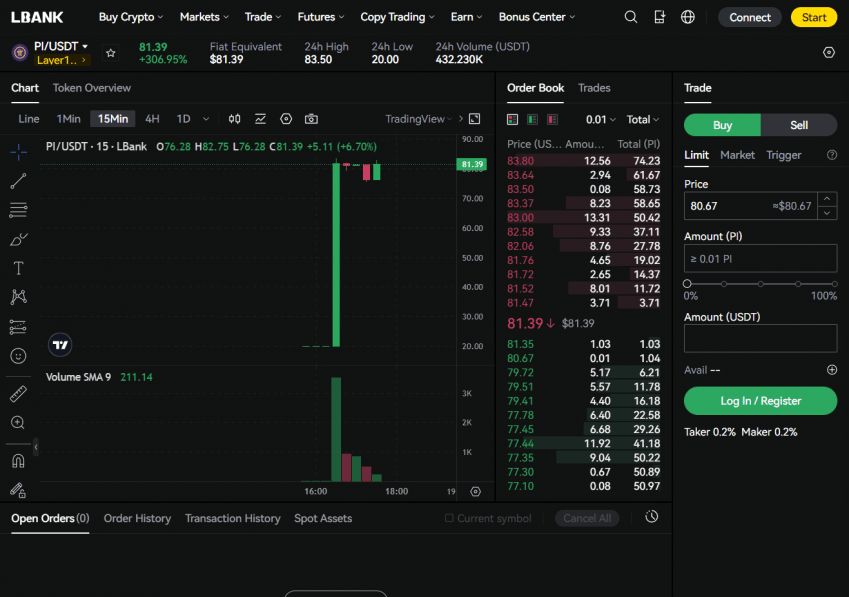Go to LBANK home logo
849x597 pixels.
point(37,17)
